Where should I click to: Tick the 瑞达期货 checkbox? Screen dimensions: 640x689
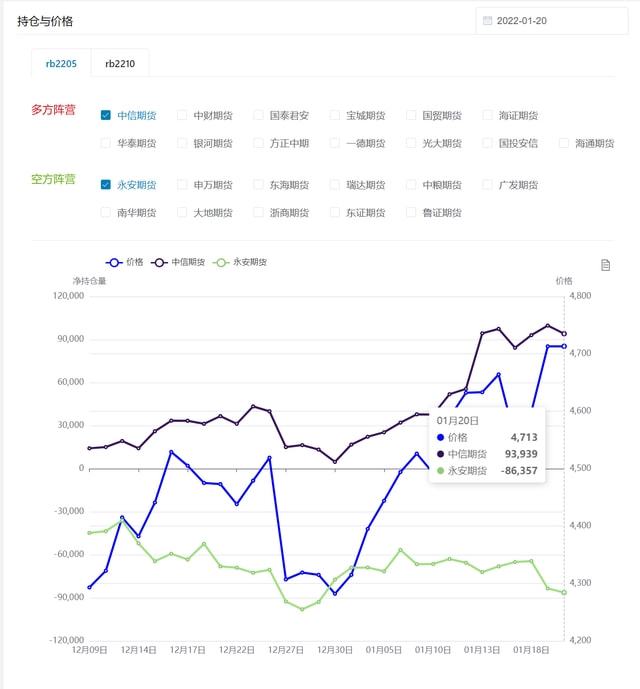(x=335, y=185)
